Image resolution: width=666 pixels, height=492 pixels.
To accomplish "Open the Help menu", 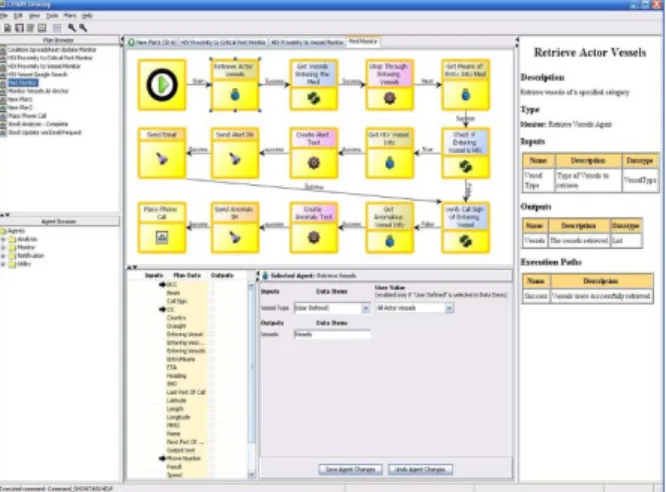I will [x=87, y=16].
